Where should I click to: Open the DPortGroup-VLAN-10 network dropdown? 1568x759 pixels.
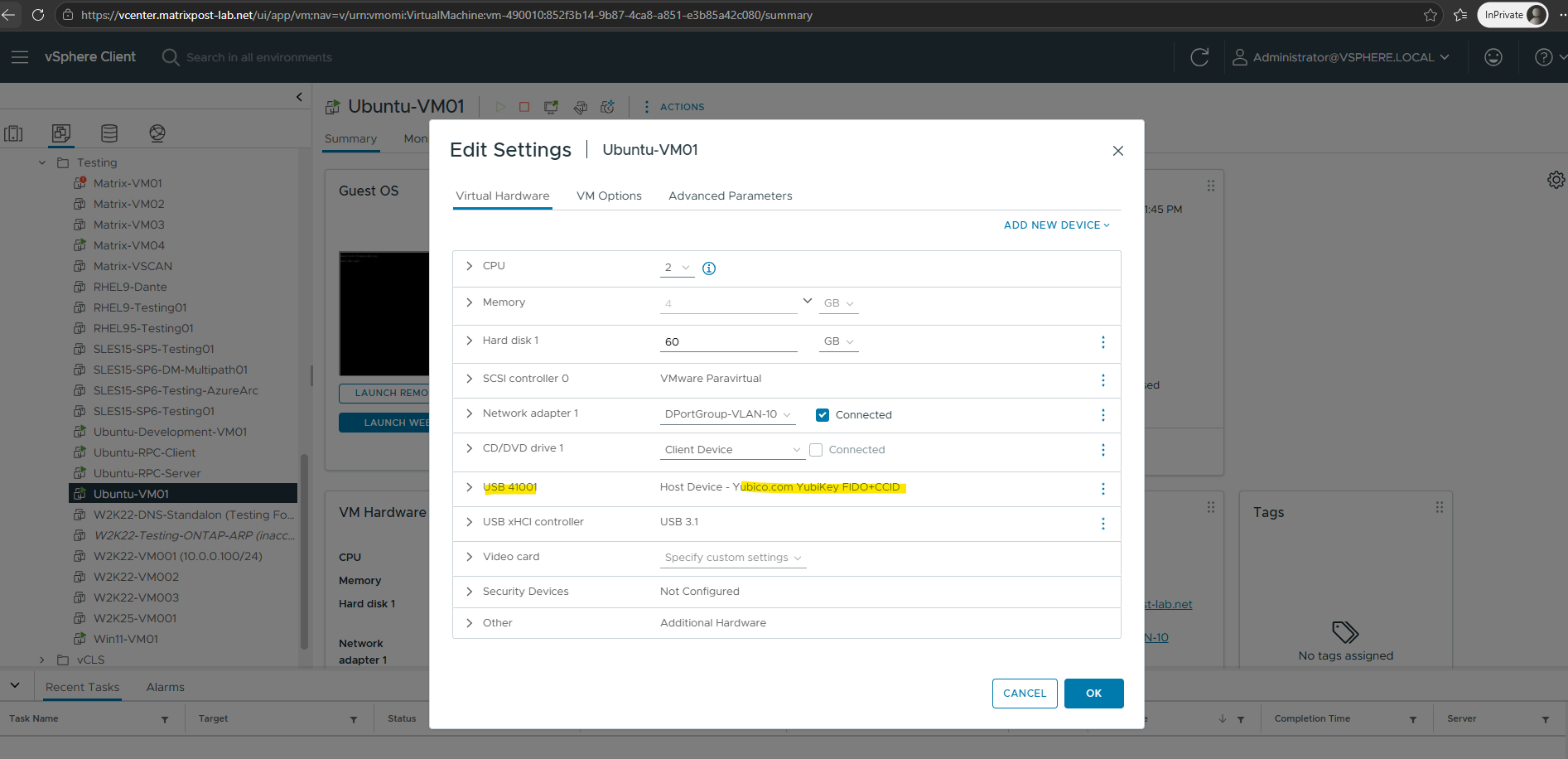pyautogui.click(x=727, y=414)
